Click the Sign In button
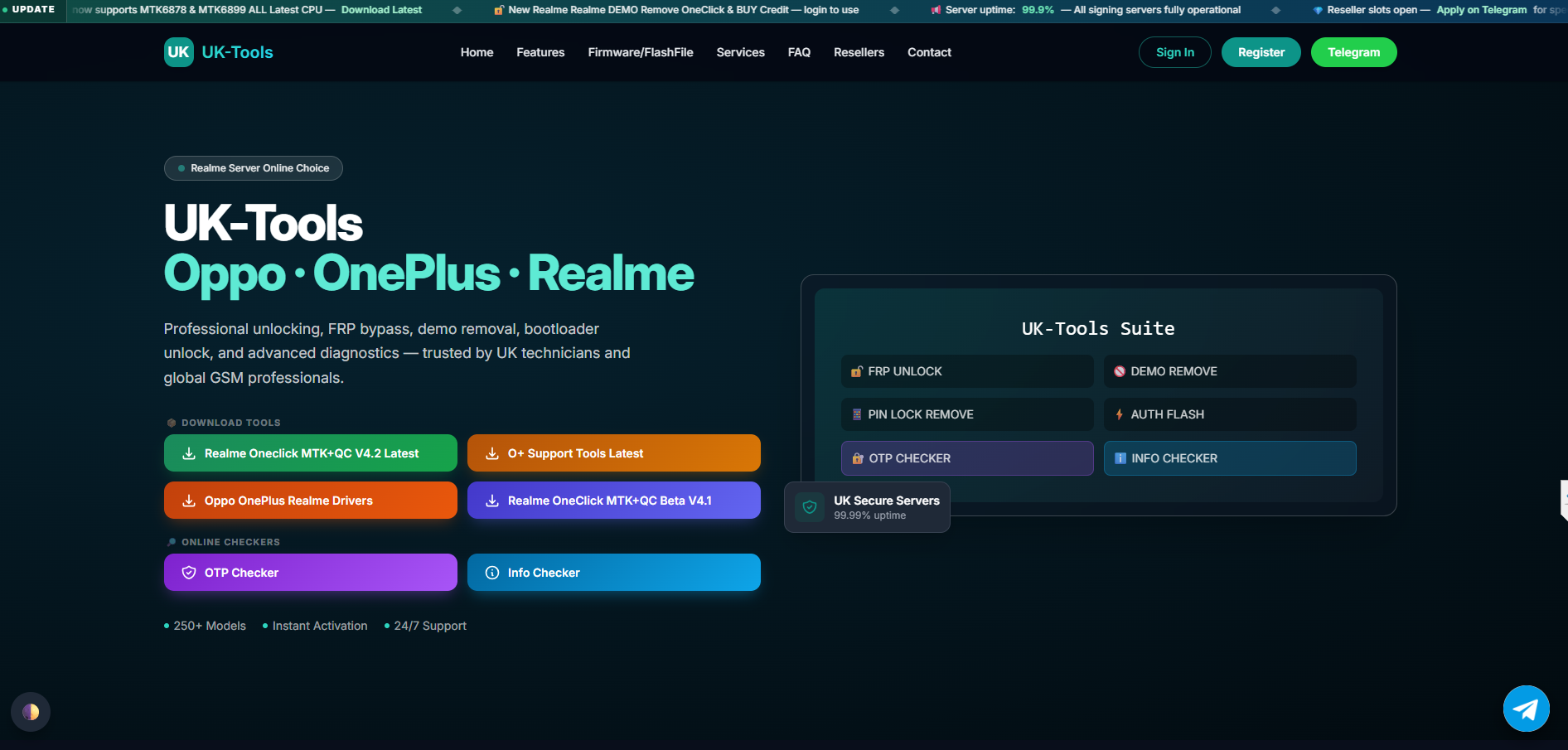 point(1174,52)
